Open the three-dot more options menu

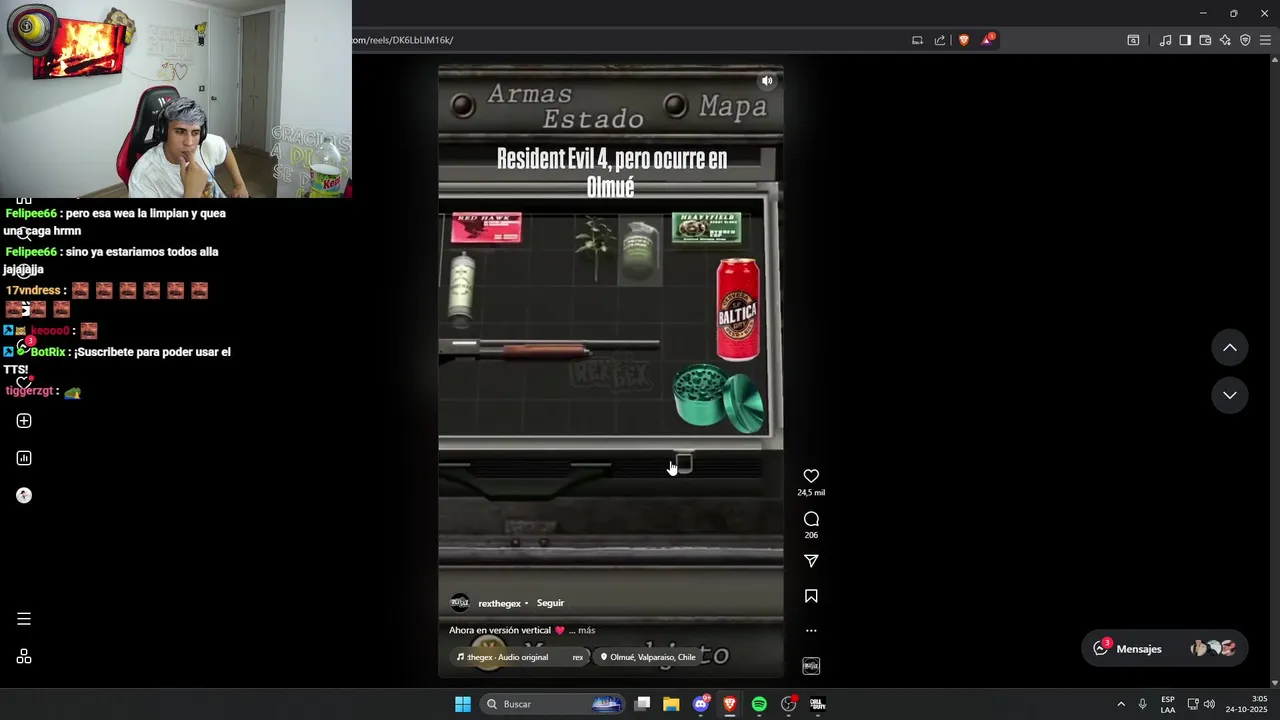pos(811,631)
